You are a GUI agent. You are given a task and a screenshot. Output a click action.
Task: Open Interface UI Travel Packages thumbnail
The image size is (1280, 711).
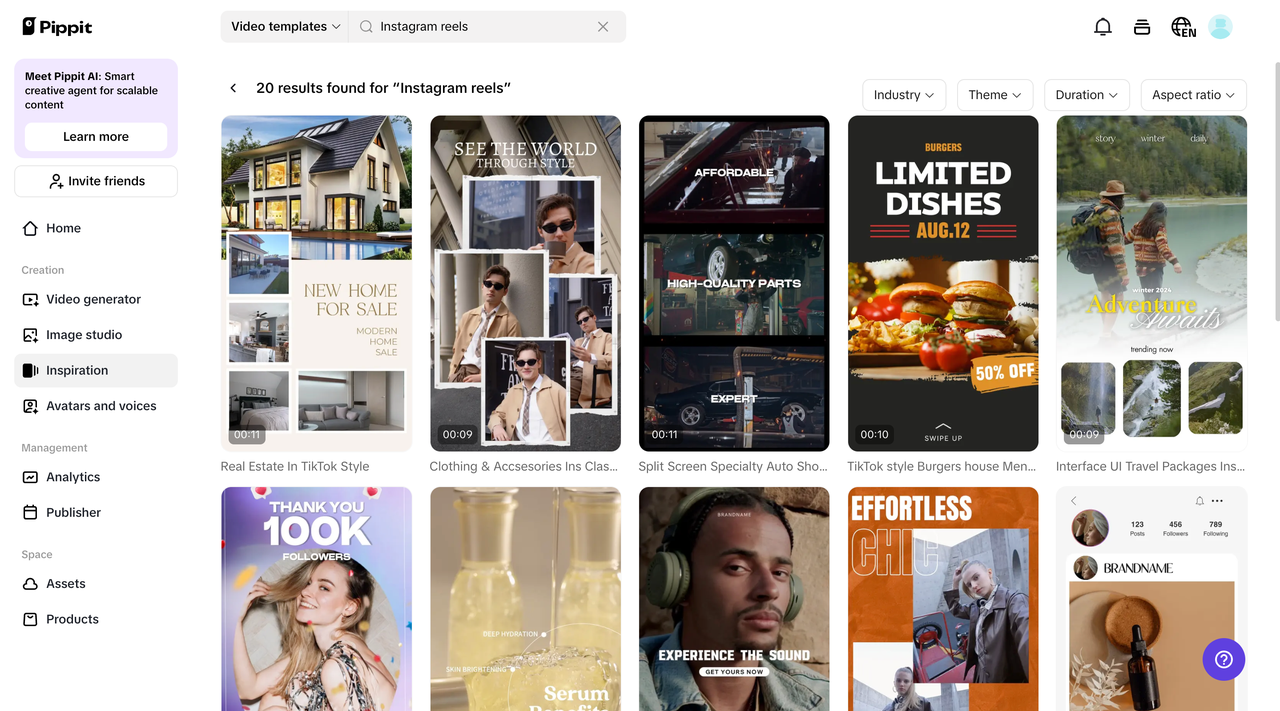pos(1152,283)
